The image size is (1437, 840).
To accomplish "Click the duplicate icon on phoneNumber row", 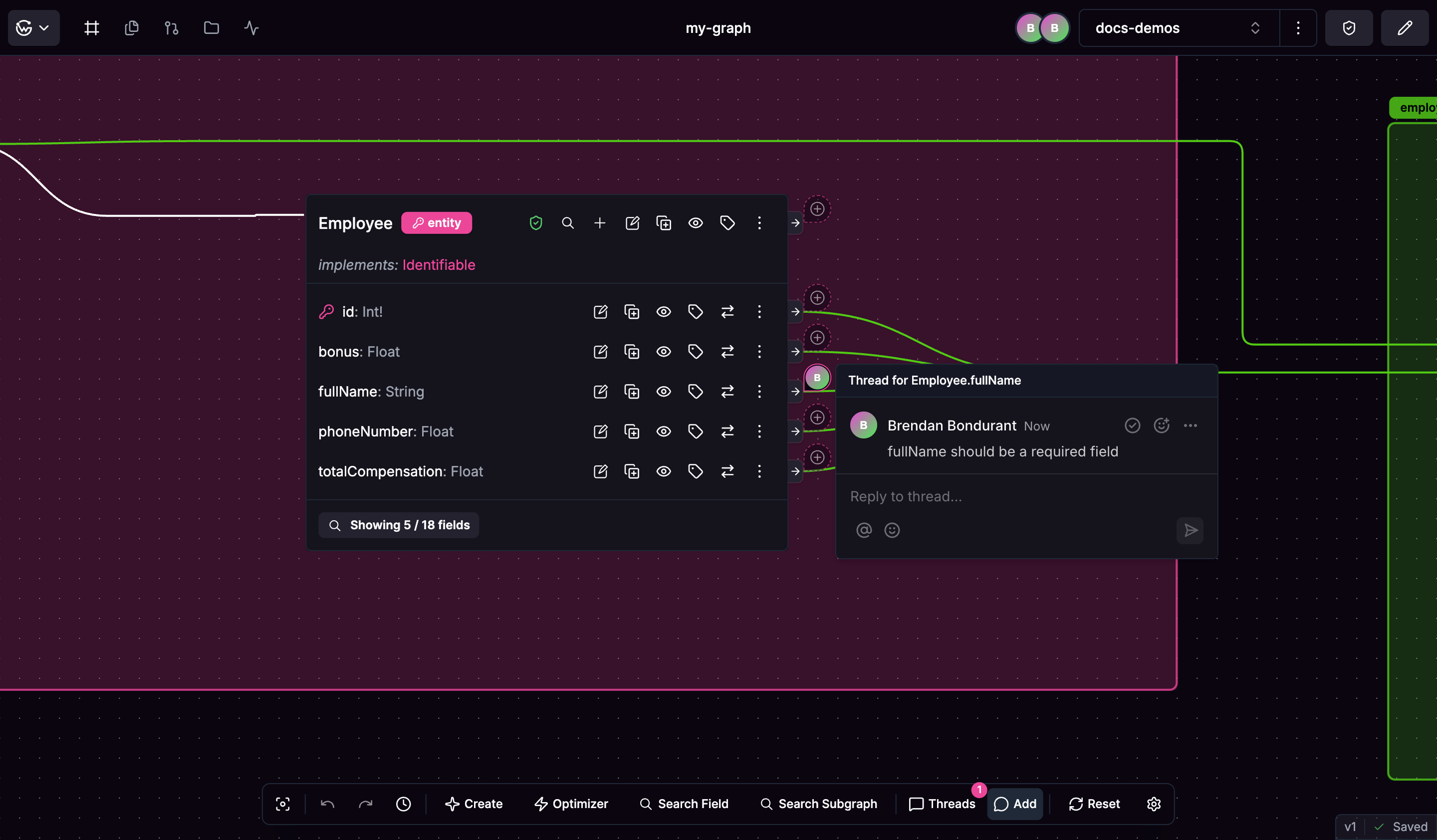I will pos(631,431).
